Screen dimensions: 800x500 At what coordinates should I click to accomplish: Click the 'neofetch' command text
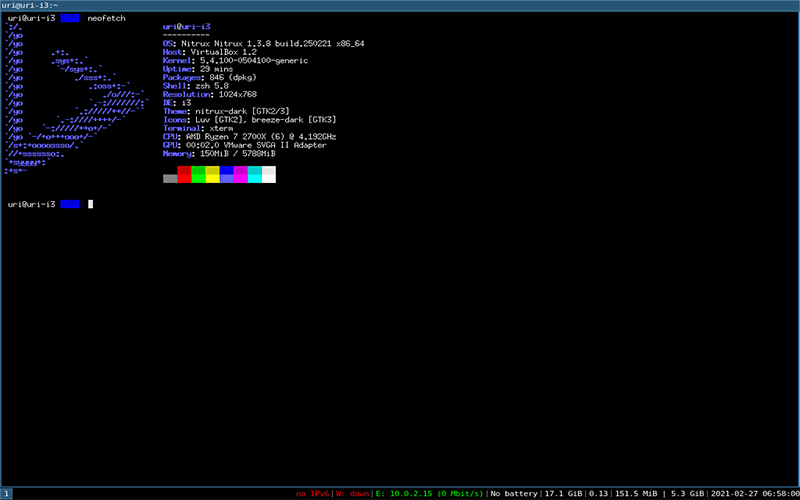(106, 18)
